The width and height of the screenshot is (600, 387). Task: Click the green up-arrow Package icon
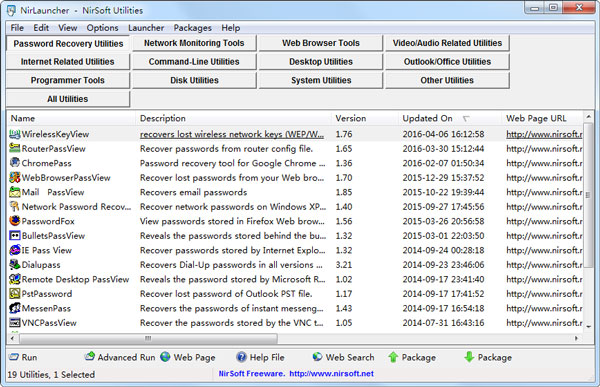[393, 357]
